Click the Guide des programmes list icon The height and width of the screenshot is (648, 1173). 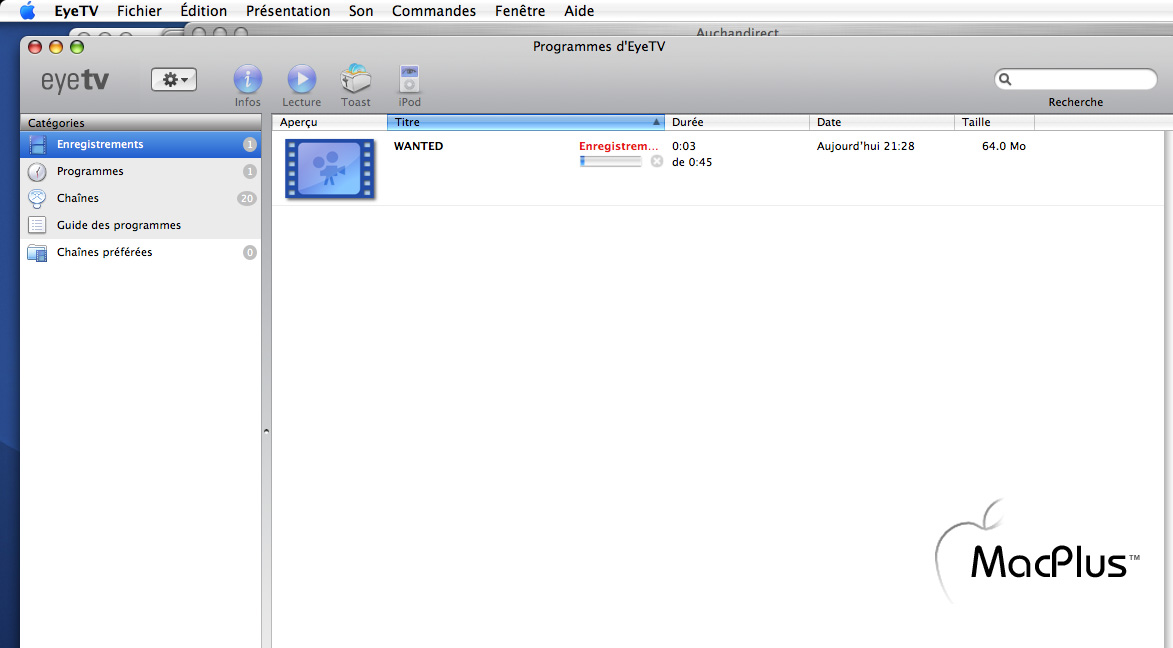click(37, 224)
